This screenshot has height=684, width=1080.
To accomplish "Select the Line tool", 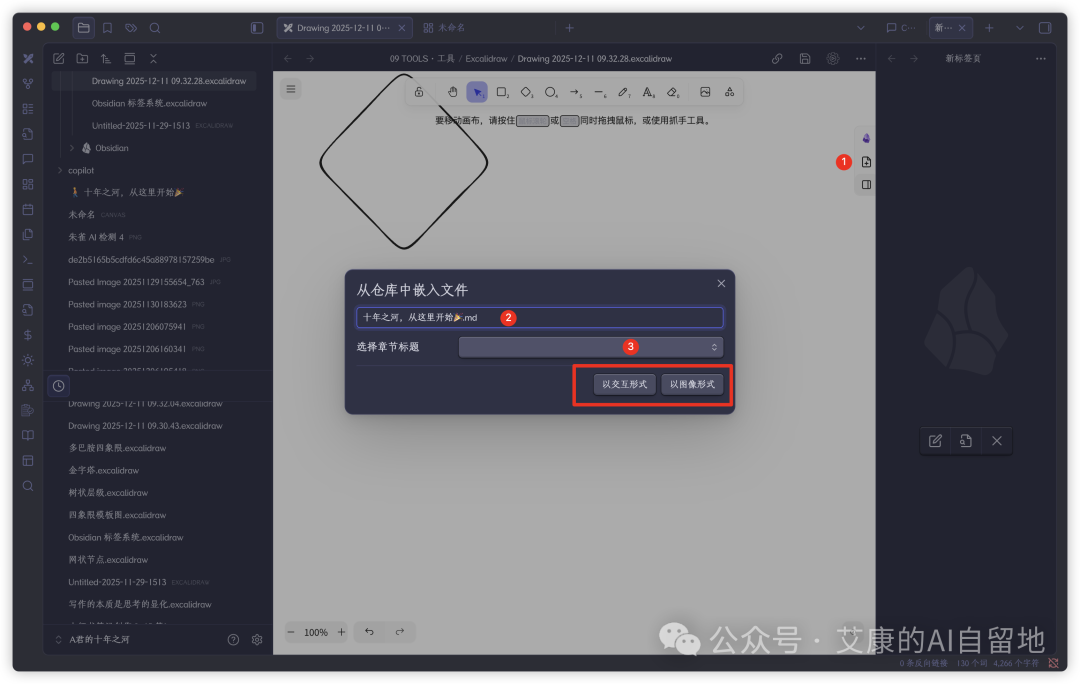I will pos(599,92).
